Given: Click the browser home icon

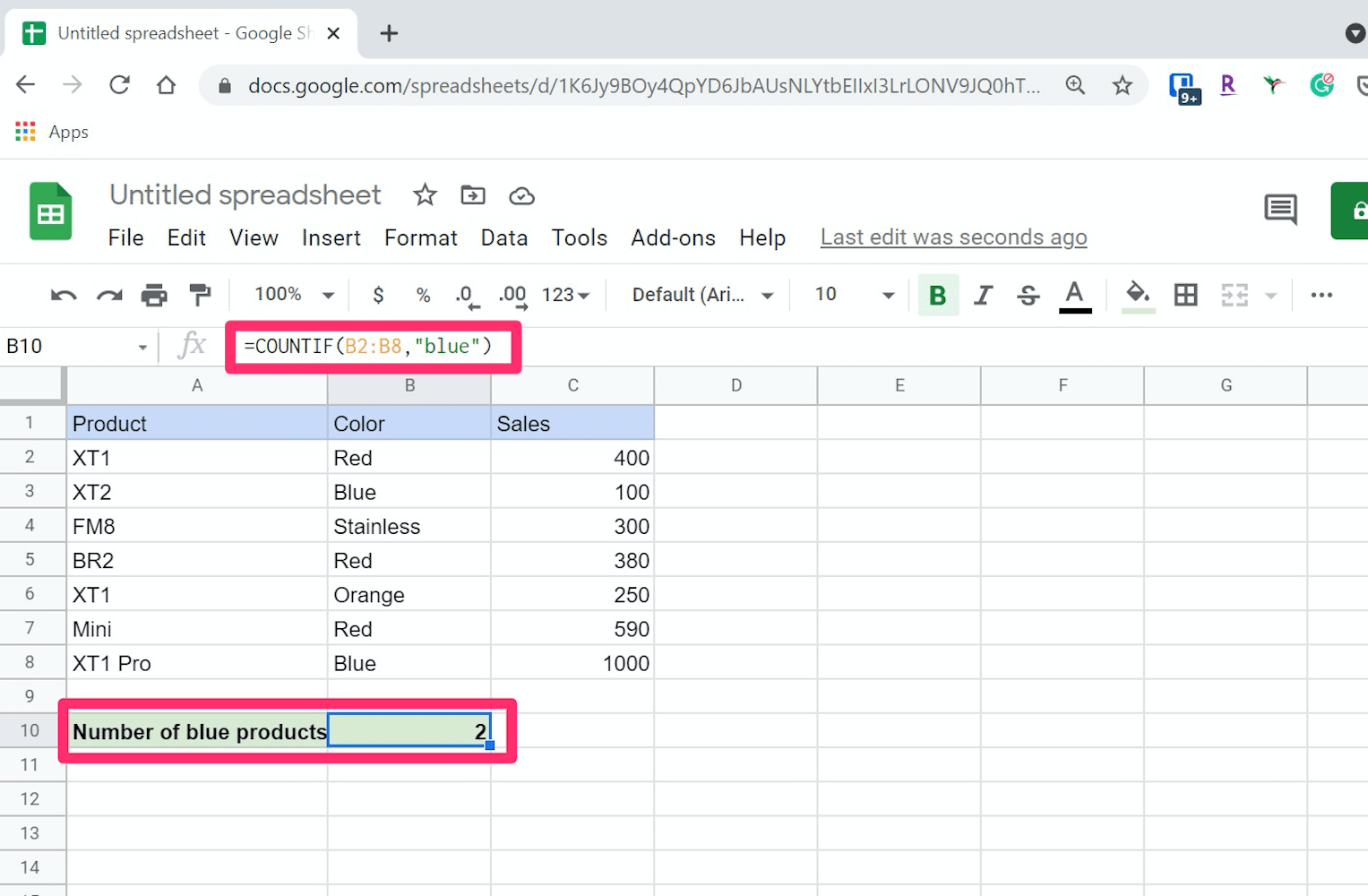Looking at the screenshot, I should [166, 85].
